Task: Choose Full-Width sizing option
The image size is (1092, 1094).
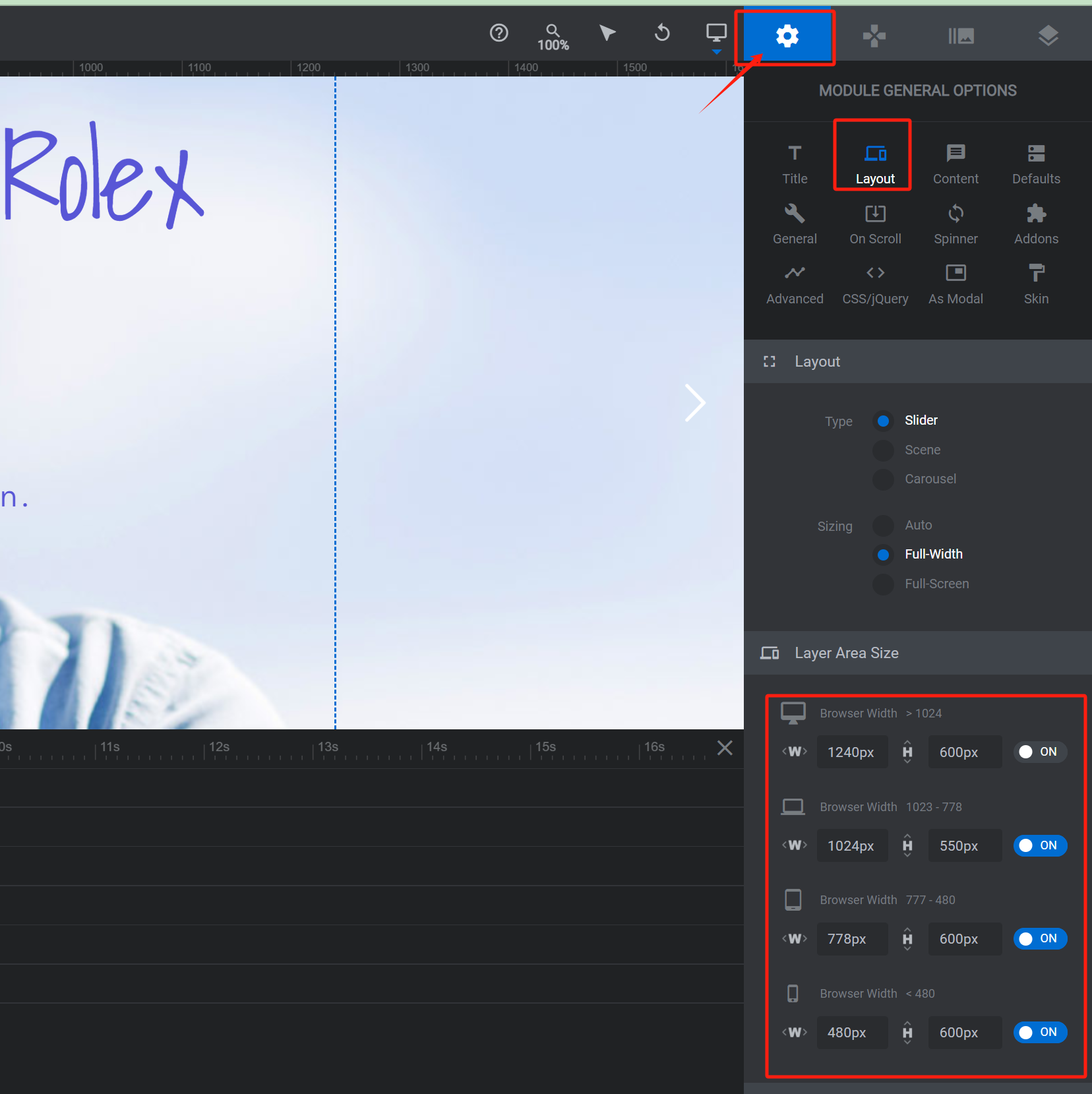Action: tap(883, 555)
